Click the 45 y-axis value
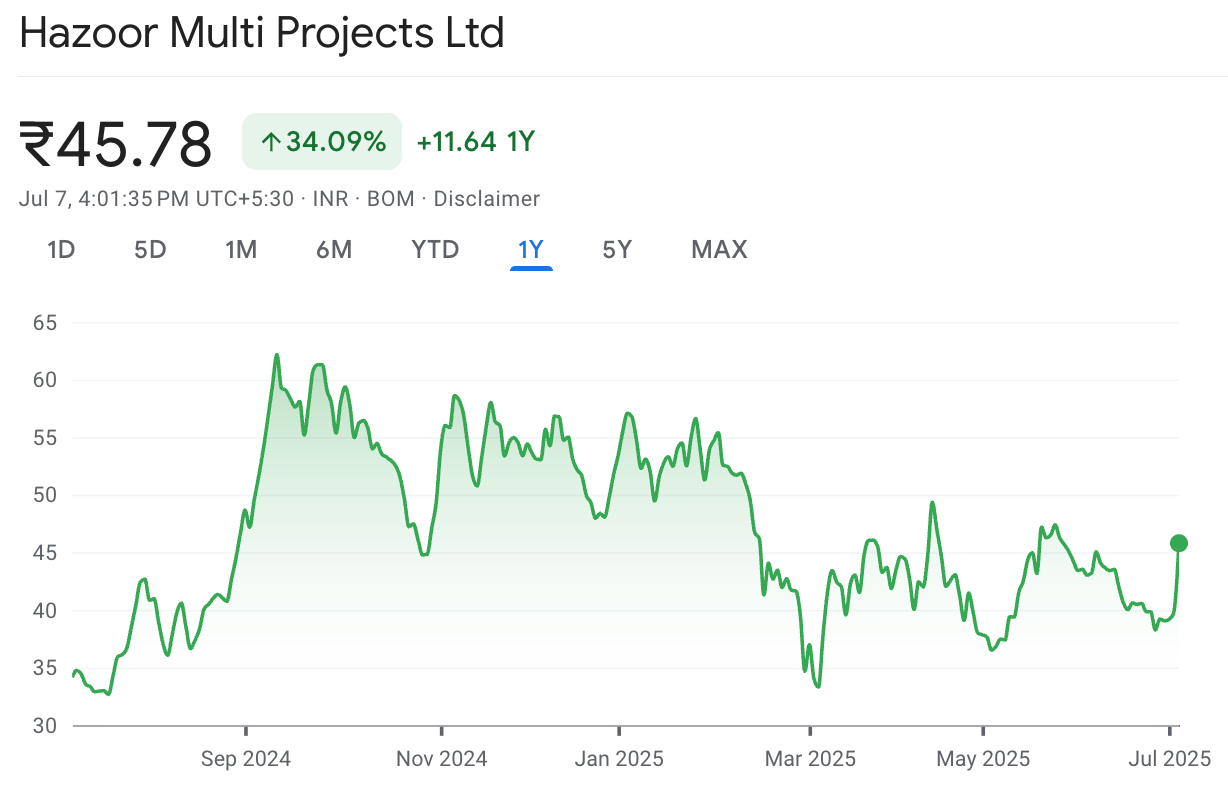Screen dimensions: 1228x794 (x=45, y=553)
